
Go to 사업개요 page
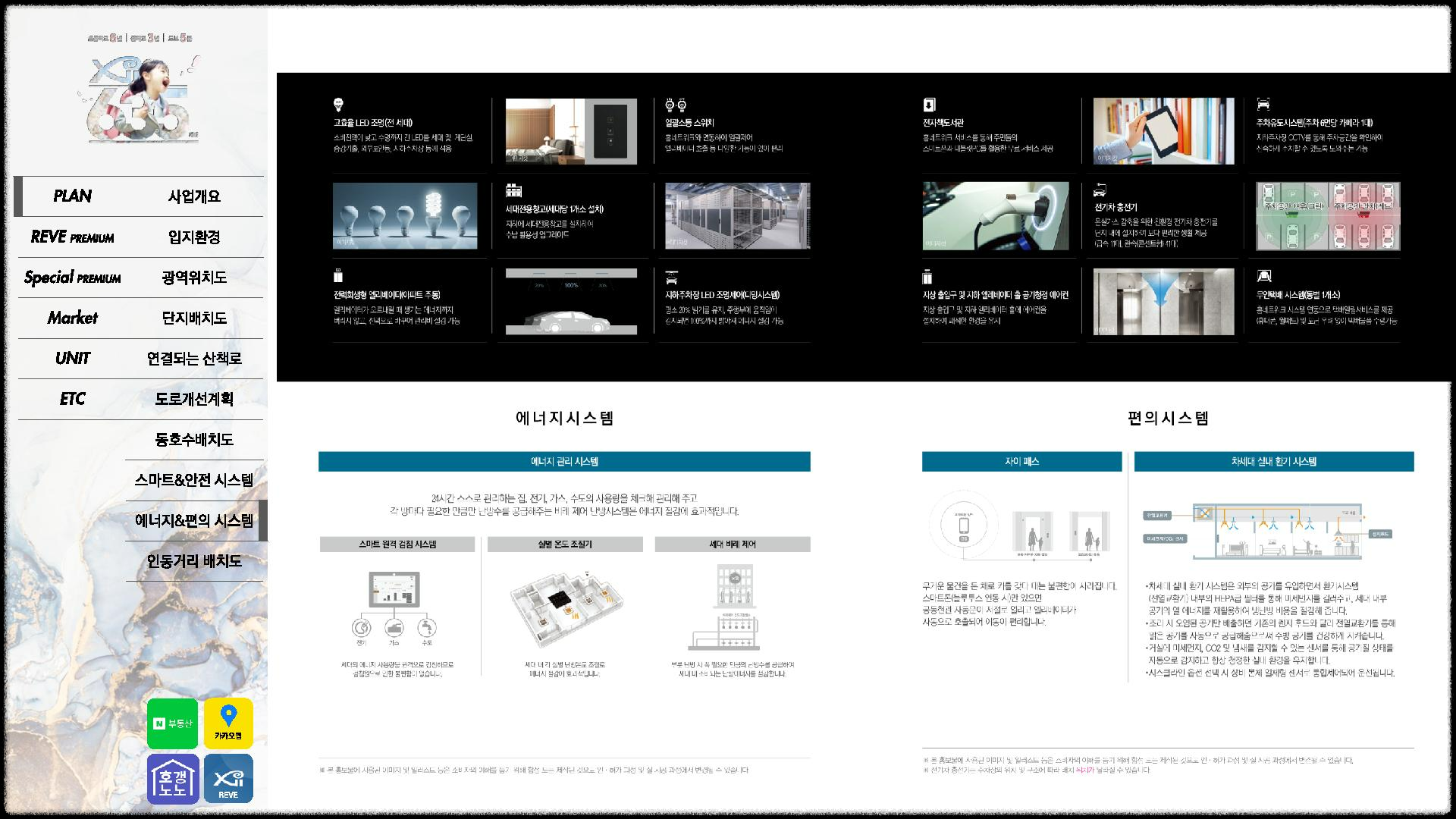[x=194, y=196]
